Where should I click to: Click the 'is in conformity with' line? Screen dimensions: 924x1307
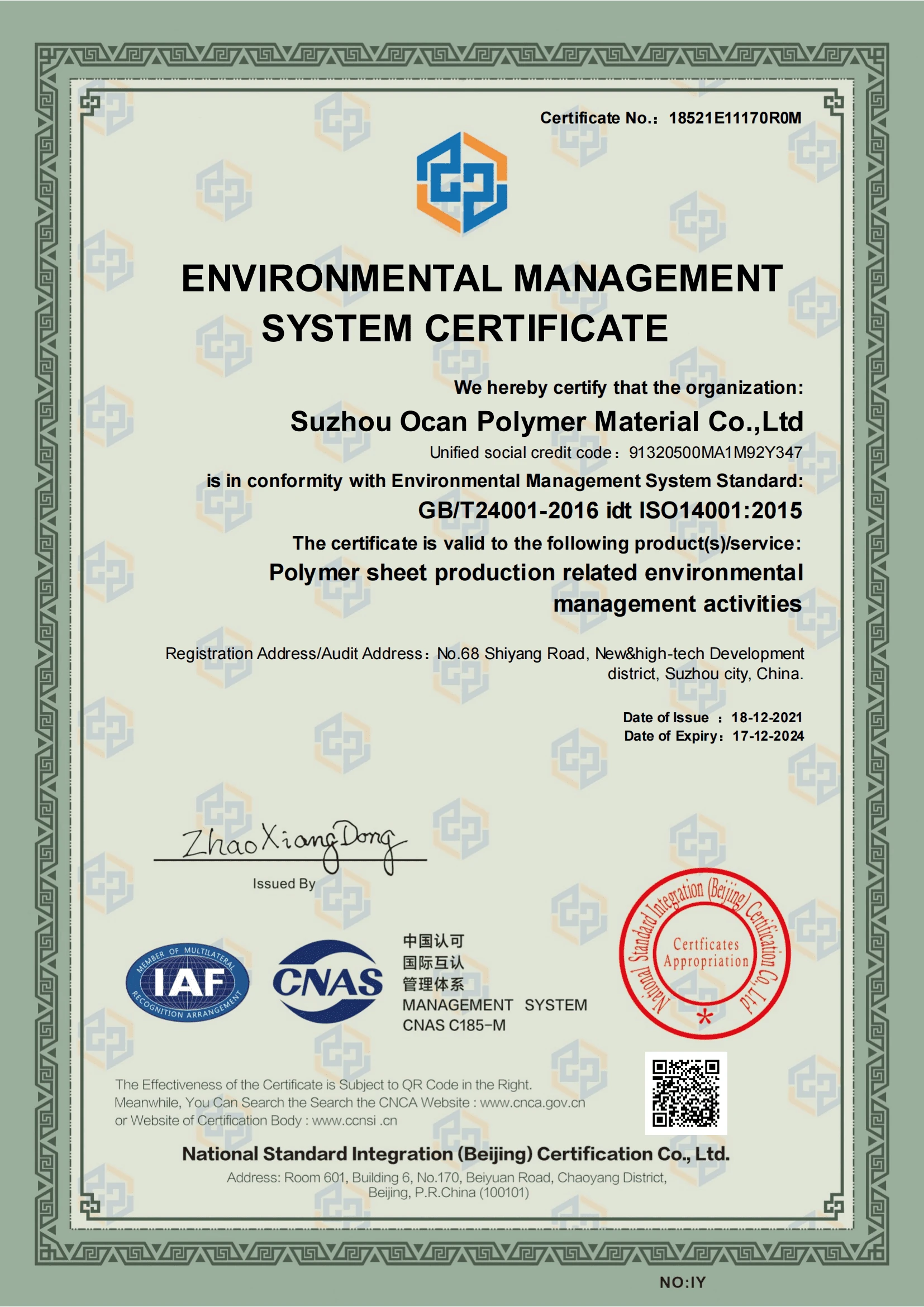[504, 481]
